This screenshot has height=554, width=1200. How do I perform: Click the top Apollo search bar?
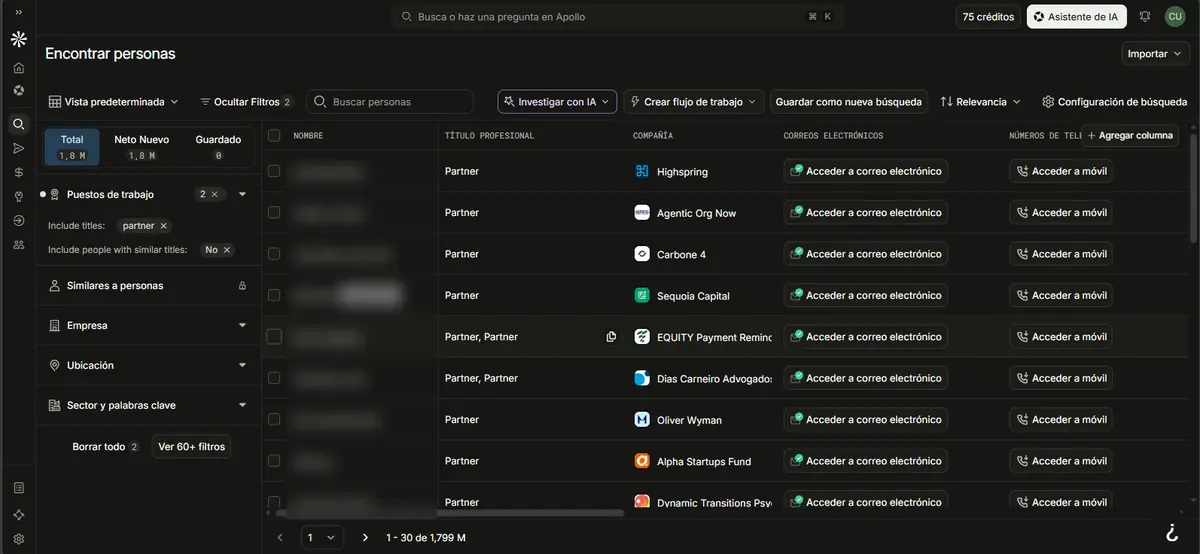[x=619, y=17]
